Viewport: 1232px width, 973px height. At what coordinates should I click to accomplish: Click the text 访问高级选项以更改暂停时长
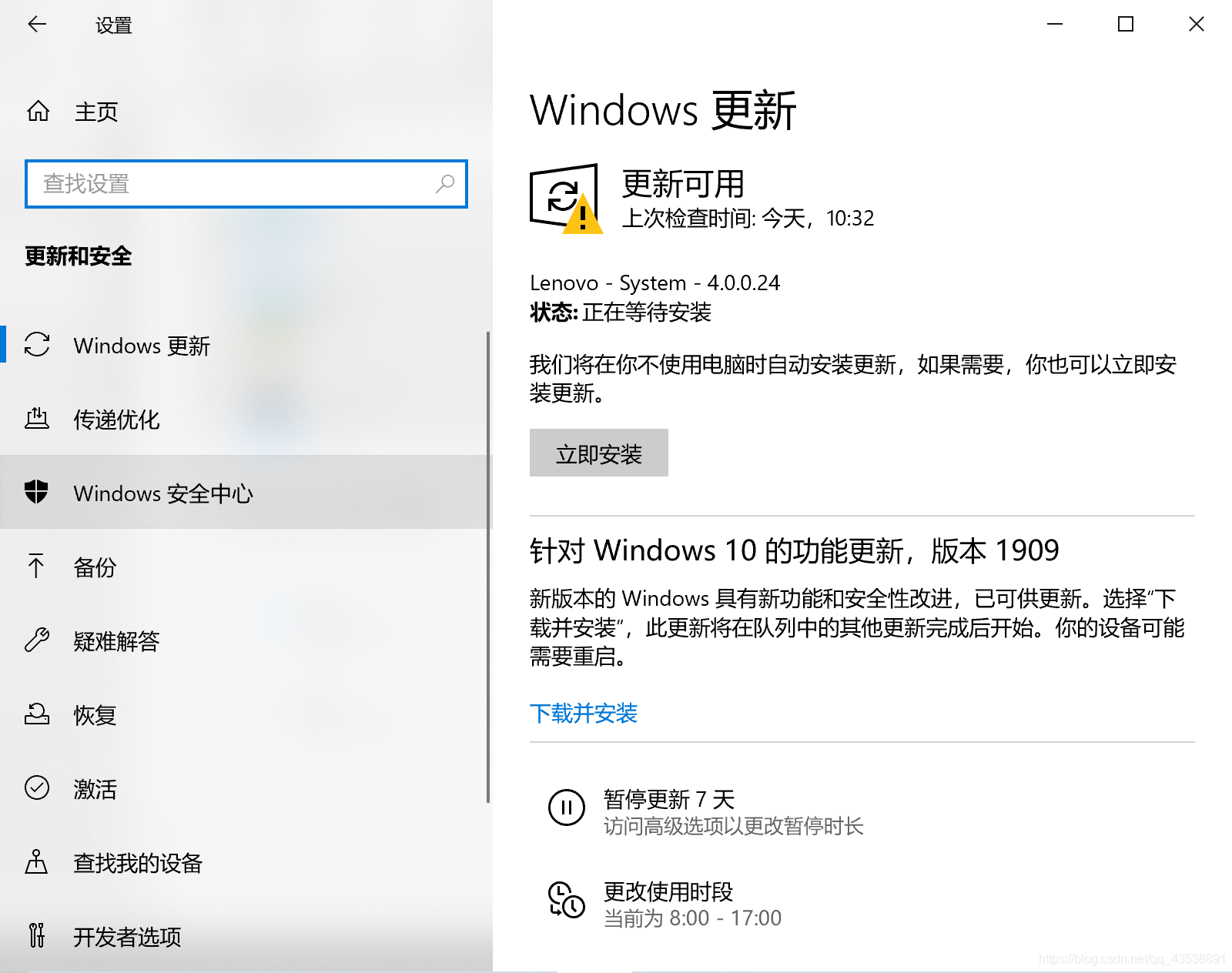click(734, 826)
